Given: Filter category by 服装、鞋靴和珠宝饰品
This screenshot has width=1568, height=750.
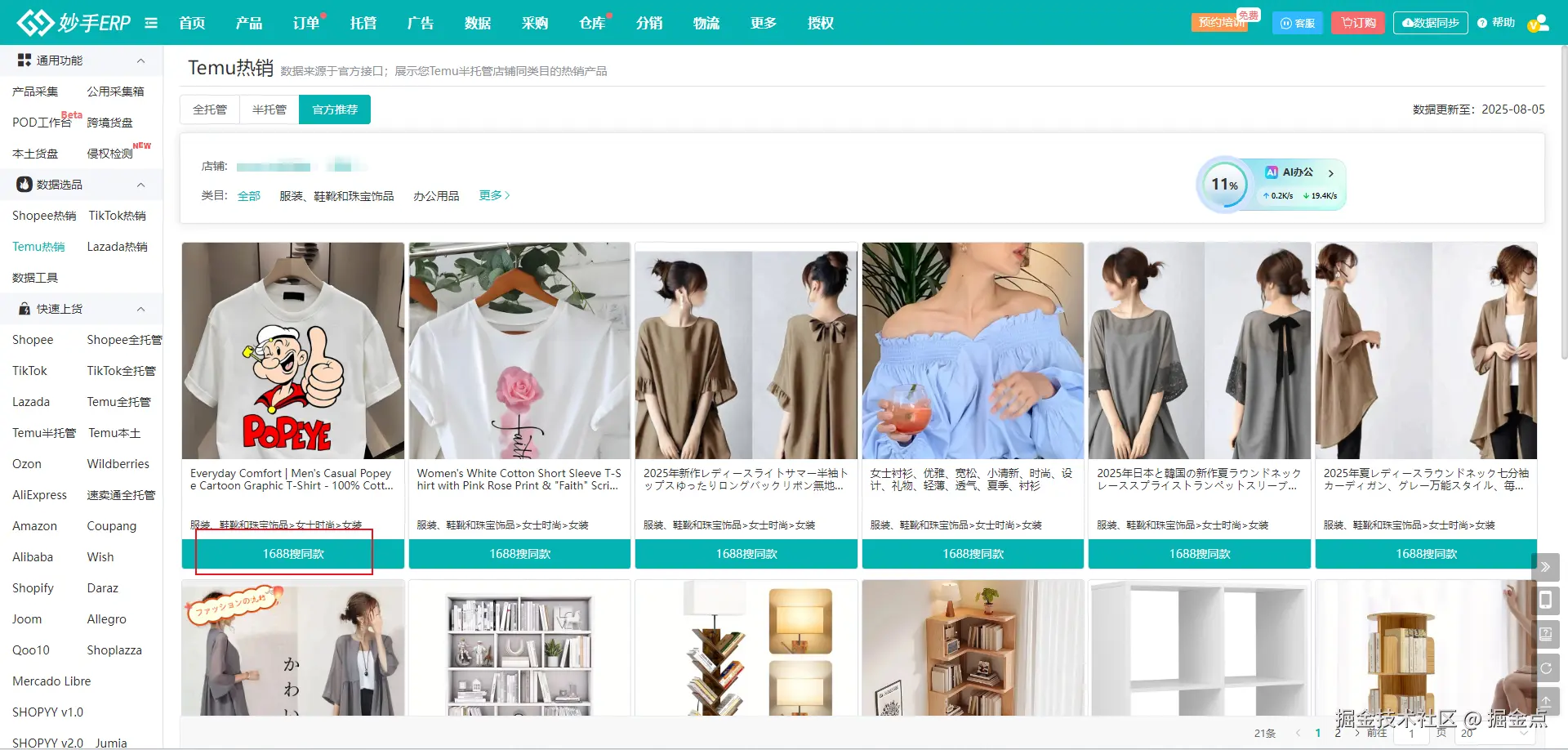Looking at the screenshot, I should point(336,196).
